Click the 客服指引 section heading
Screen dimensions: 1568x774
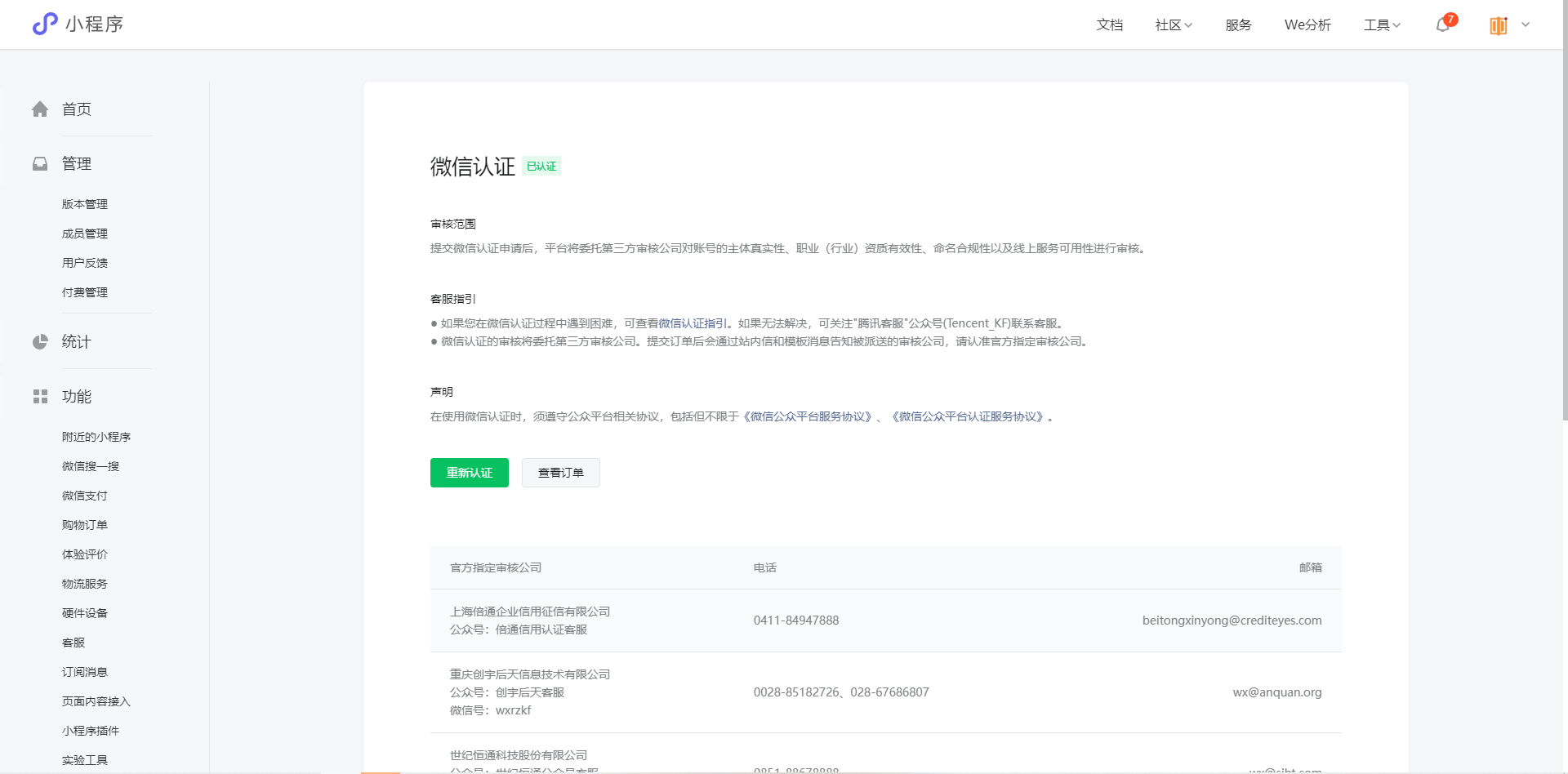pyautogui.click(x=453, y=299)
